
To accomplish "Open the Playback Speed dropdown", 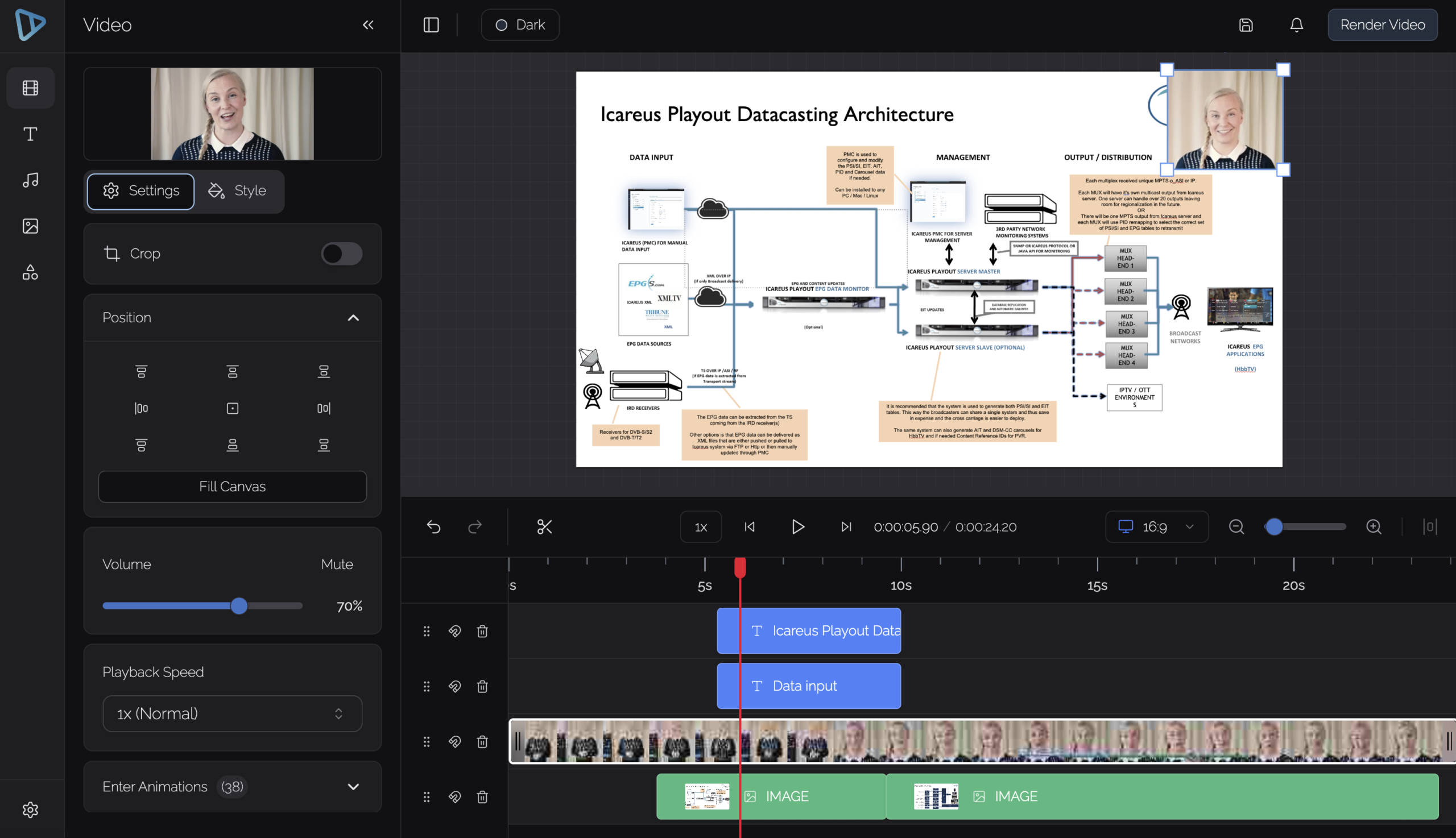I will [233, 713].
